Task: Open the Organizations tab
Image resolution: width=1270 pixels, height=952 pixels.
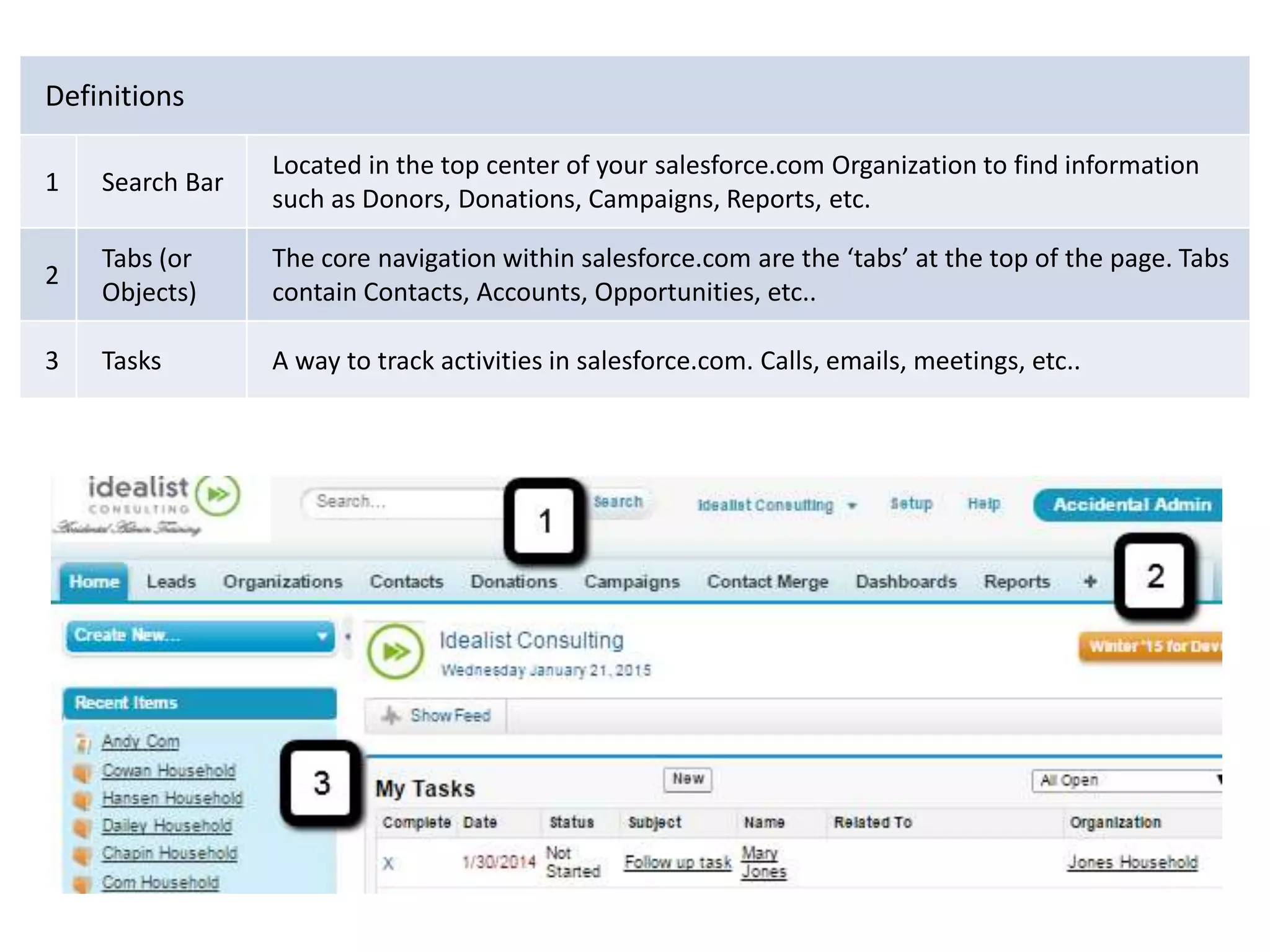Action: pos(283,581)
